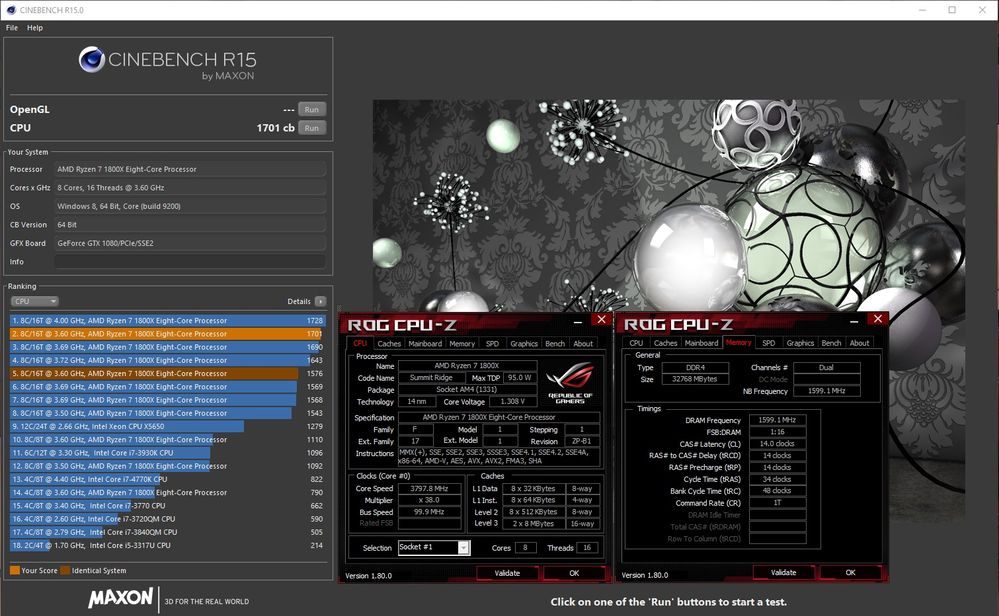Select ranking entry 1 scoring 1728
This screenshot has height=616, width=999.
click(x=168, y=320)
